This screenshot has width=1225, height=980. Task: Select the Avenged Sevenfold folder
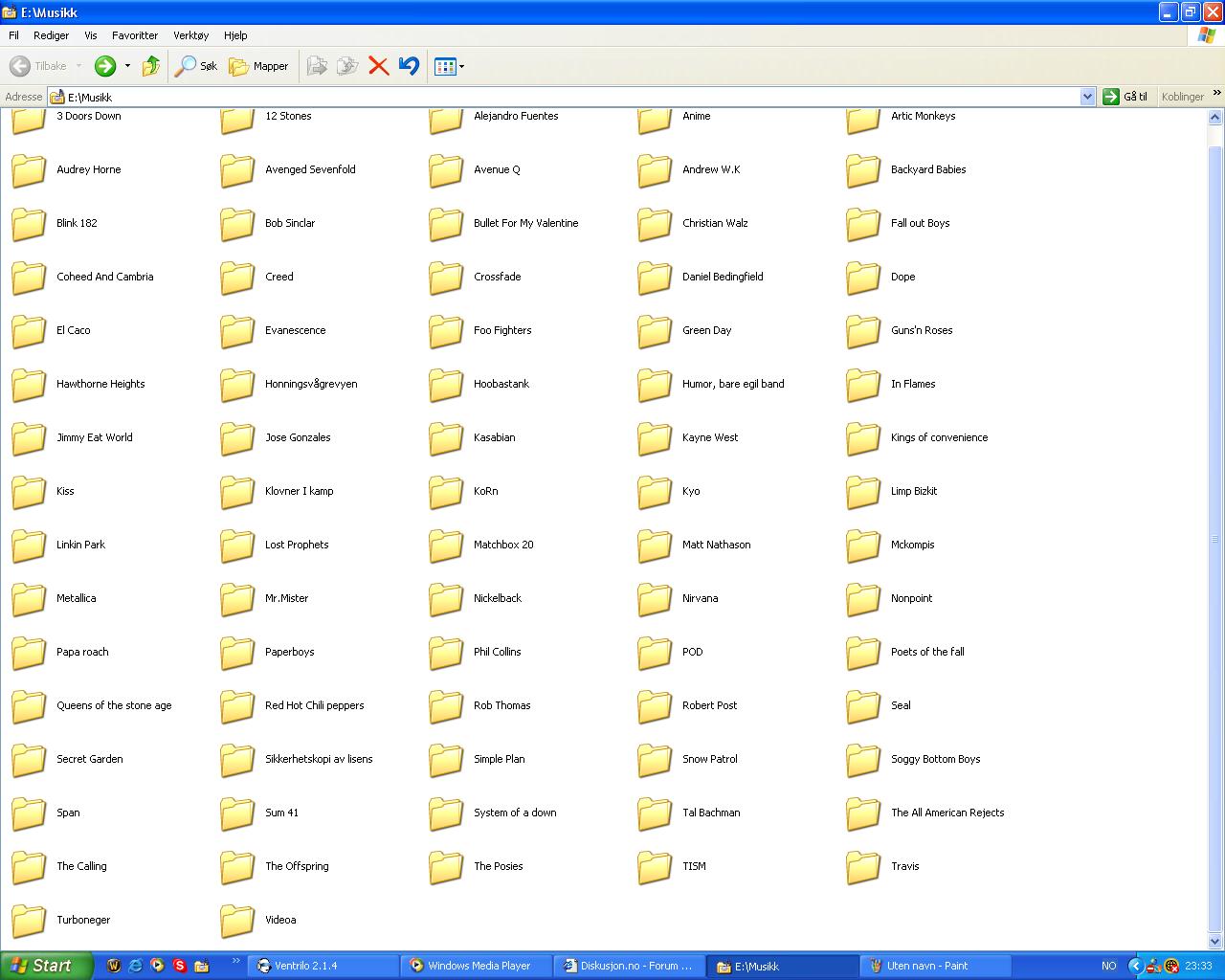[289, 170]
